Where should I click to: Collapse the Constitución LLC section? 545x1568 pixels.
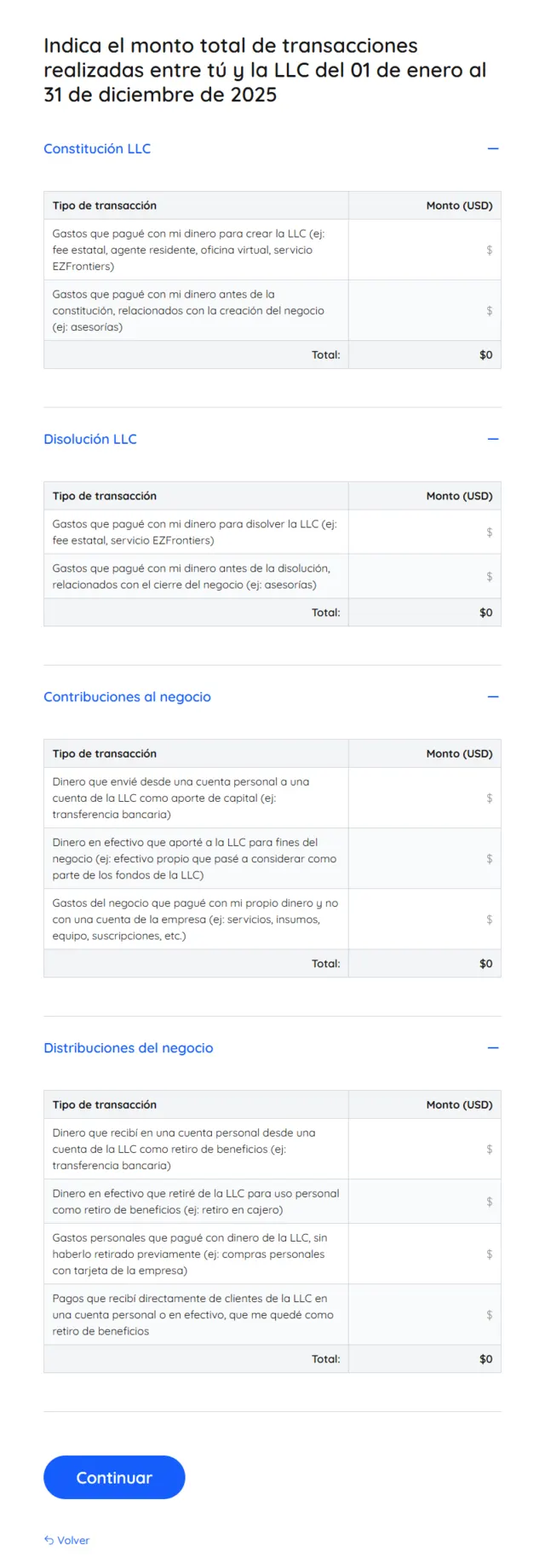click(492, 149)
